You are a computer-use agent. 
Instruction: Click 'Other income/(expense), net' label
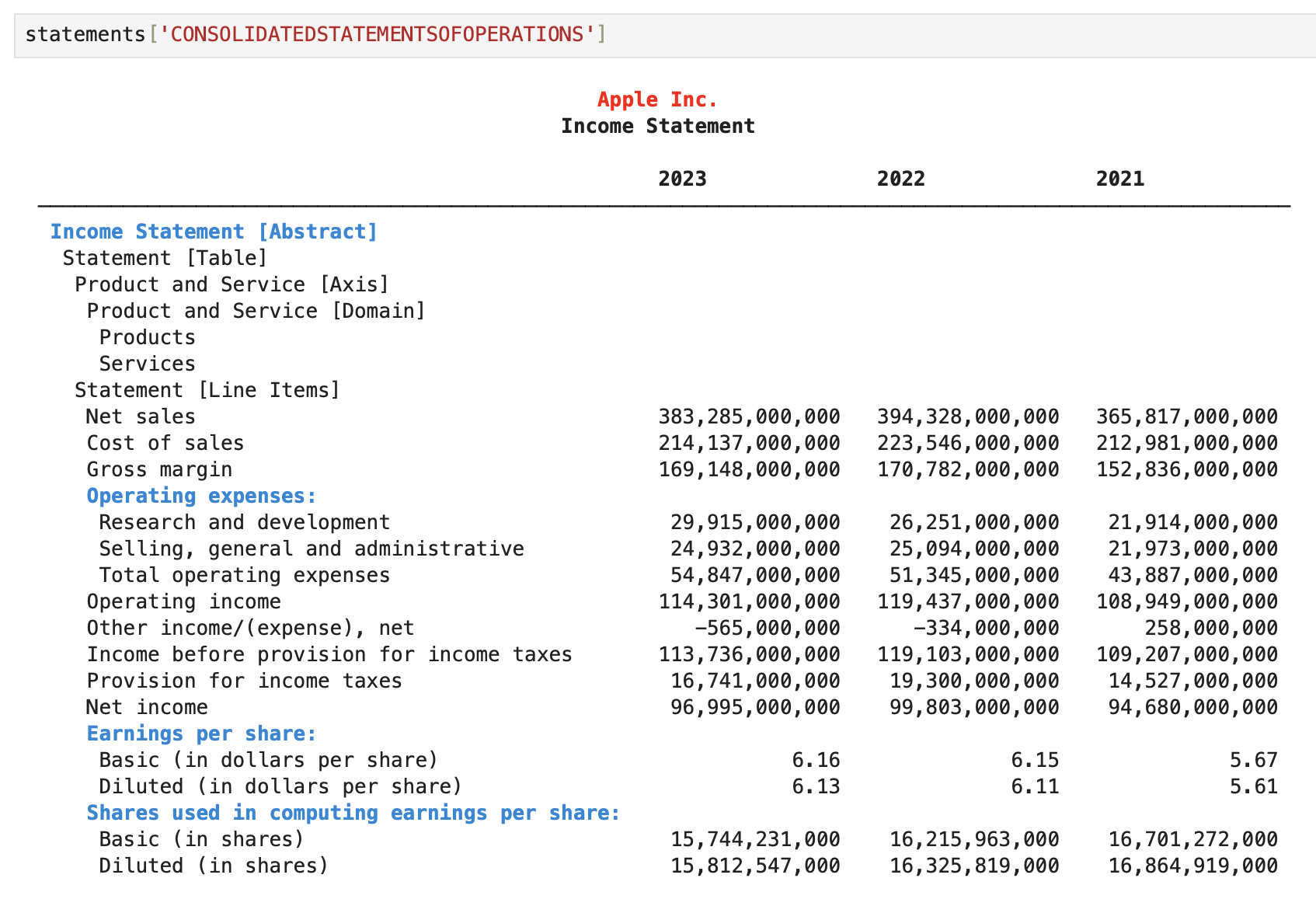(x=250, y=628)
